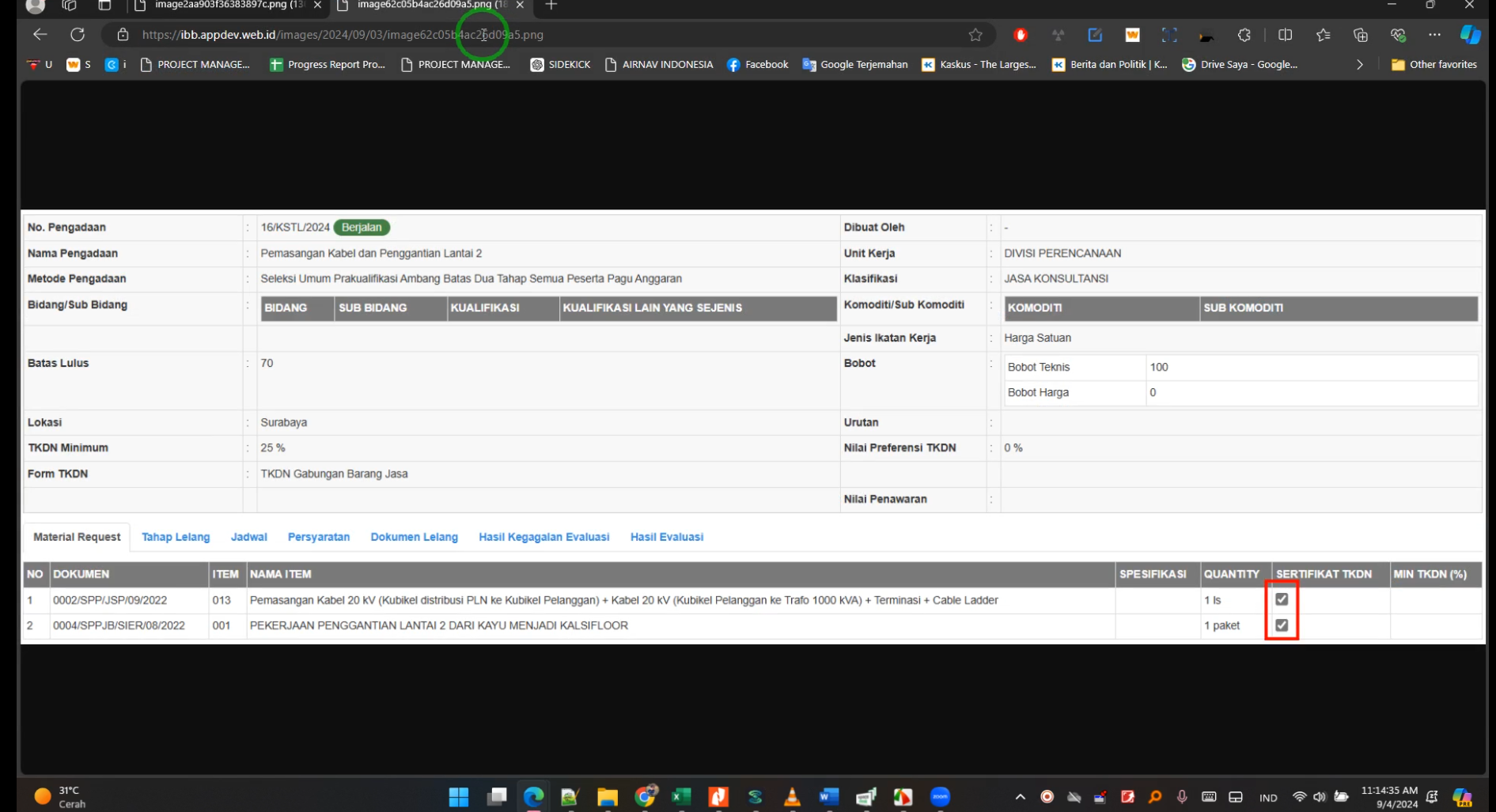Expand the bookmarks bar overflow chevron
The height and width of the screenshot is (812, 1496).
pos(1359,65)
